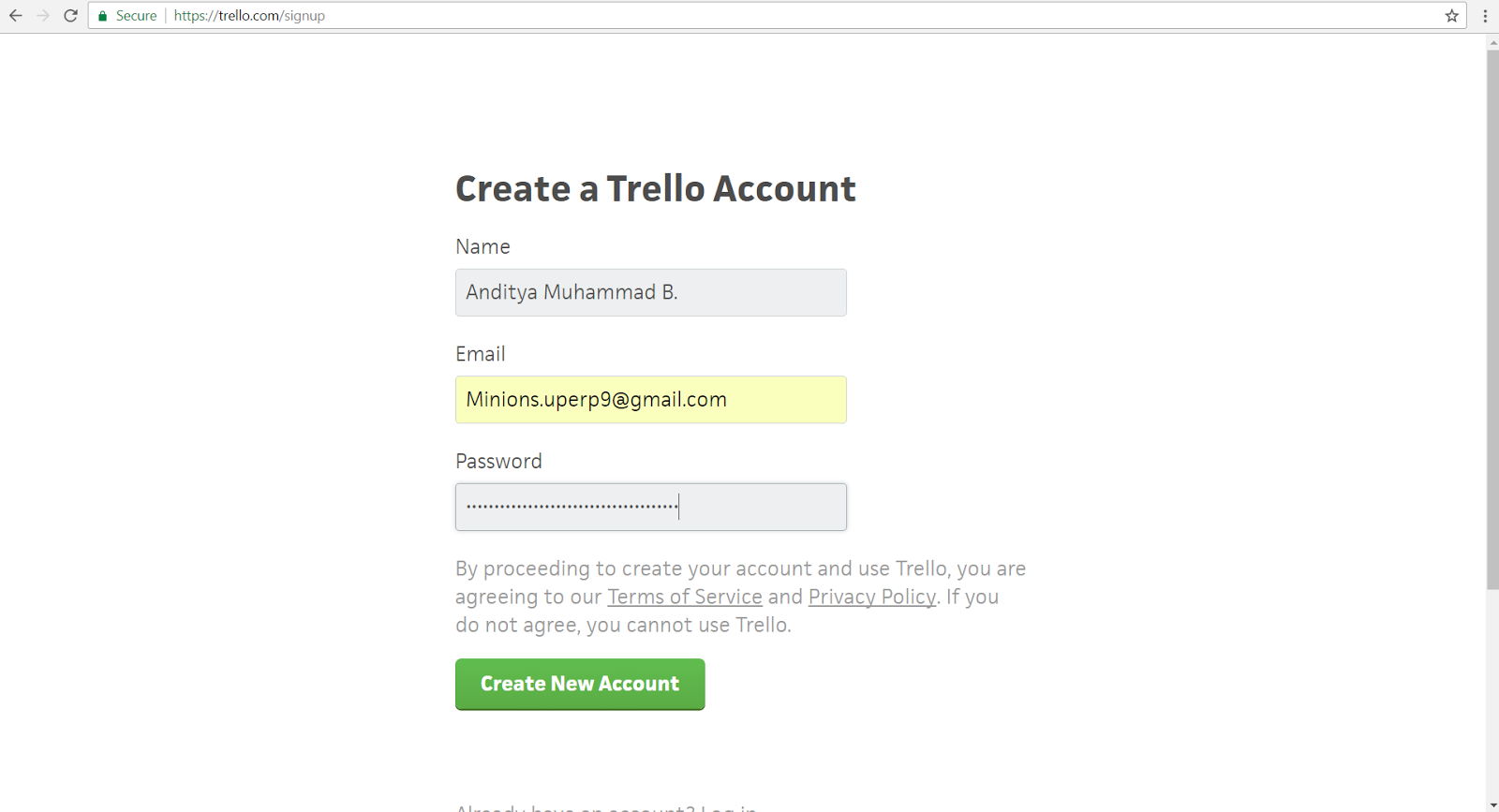Image resolution: width=1499 pixels, height=812 pixels.
Task: Reload the Trello signup page
Action: pos(70,16)
